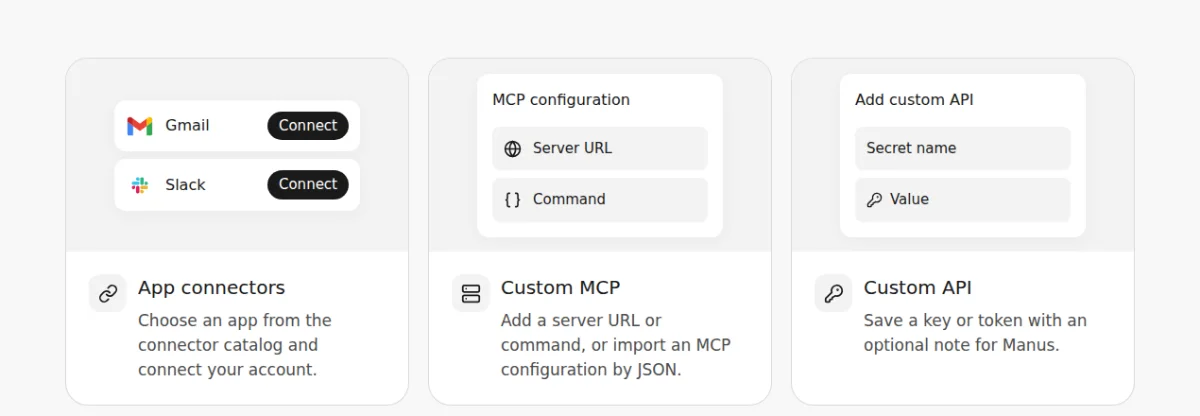The image size is (1200, 416).
Task: Open the App connectors heading
Action: click(x=211, y=288)
